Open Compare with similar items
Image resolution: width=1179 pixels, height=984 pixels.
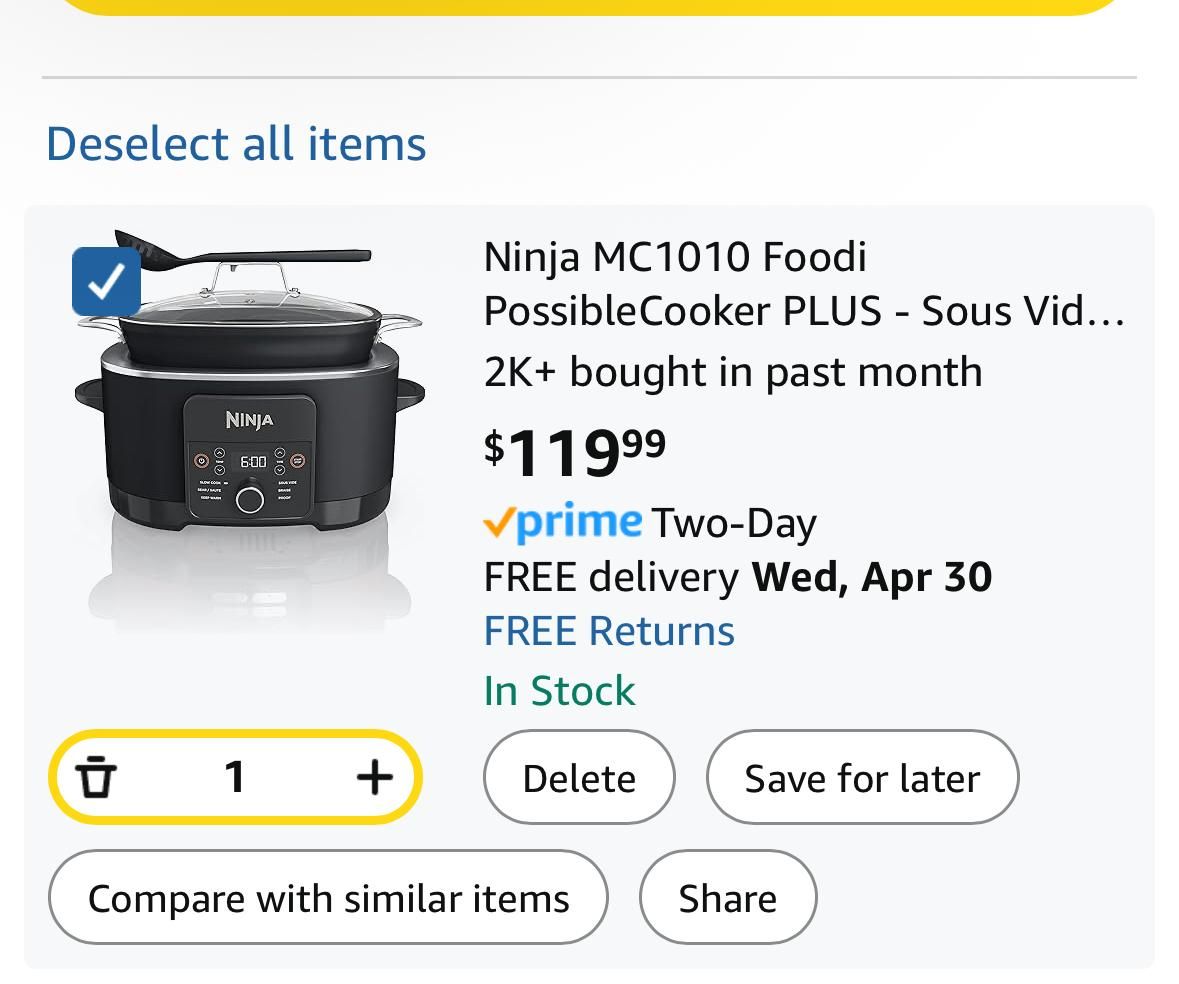point(328,898)
